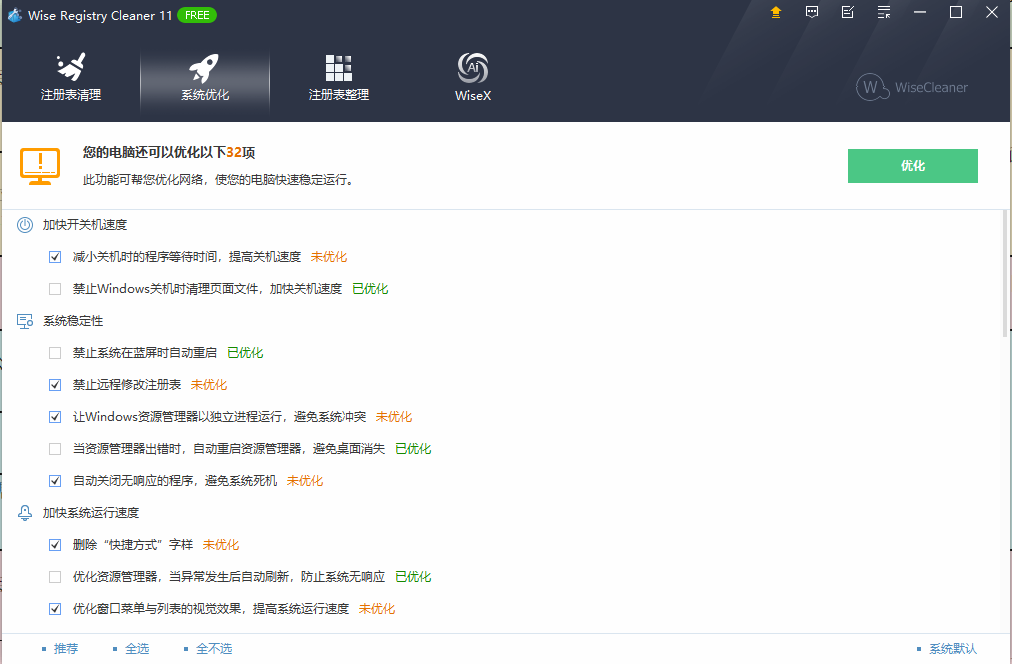The width and height of the screenshot is (1012, 664).
Task: Click the WiseCleaner logo
Action: [x=912, y=87]
